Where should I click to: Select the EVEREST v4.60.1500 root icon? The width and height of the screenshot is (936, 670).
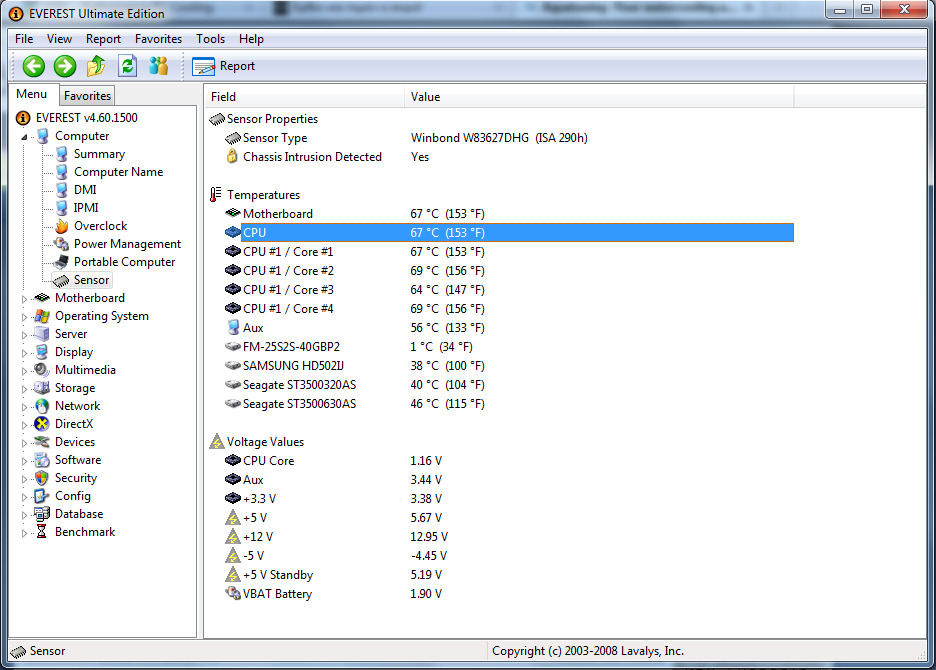23,118
